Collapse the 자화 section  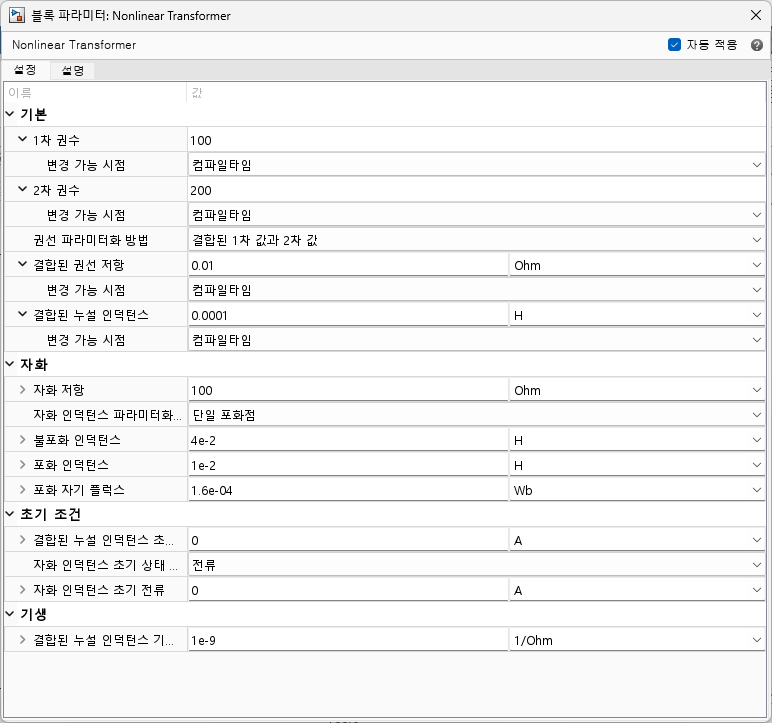click(10, 364)
